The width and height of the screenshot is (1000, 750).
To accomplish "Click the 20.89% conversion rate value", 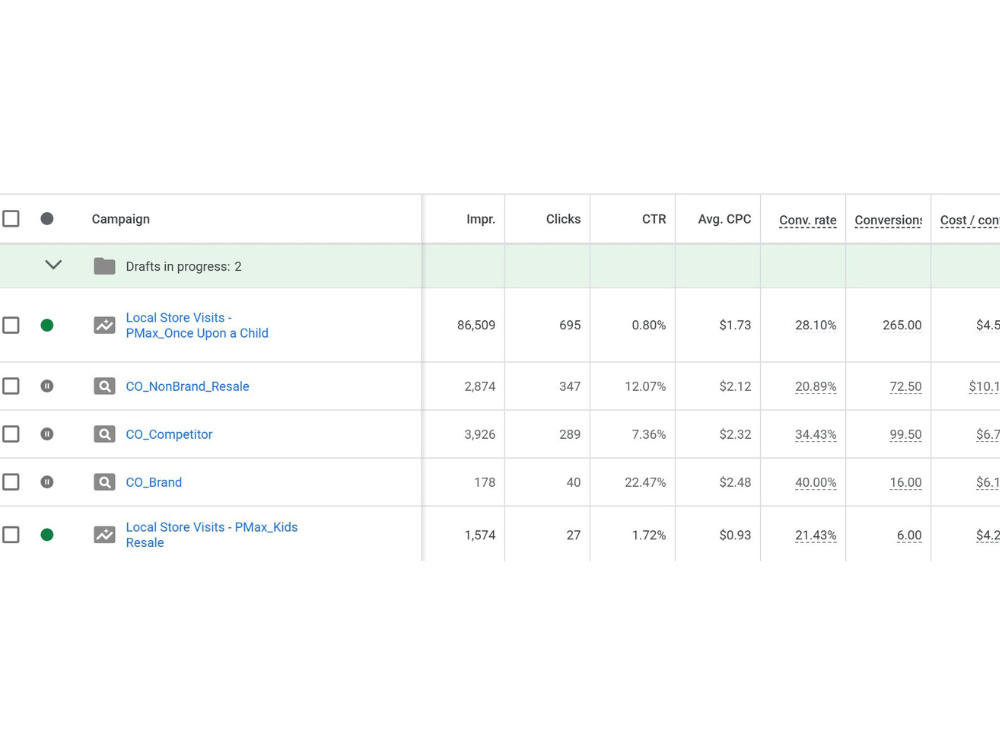I will coord(815,386).
